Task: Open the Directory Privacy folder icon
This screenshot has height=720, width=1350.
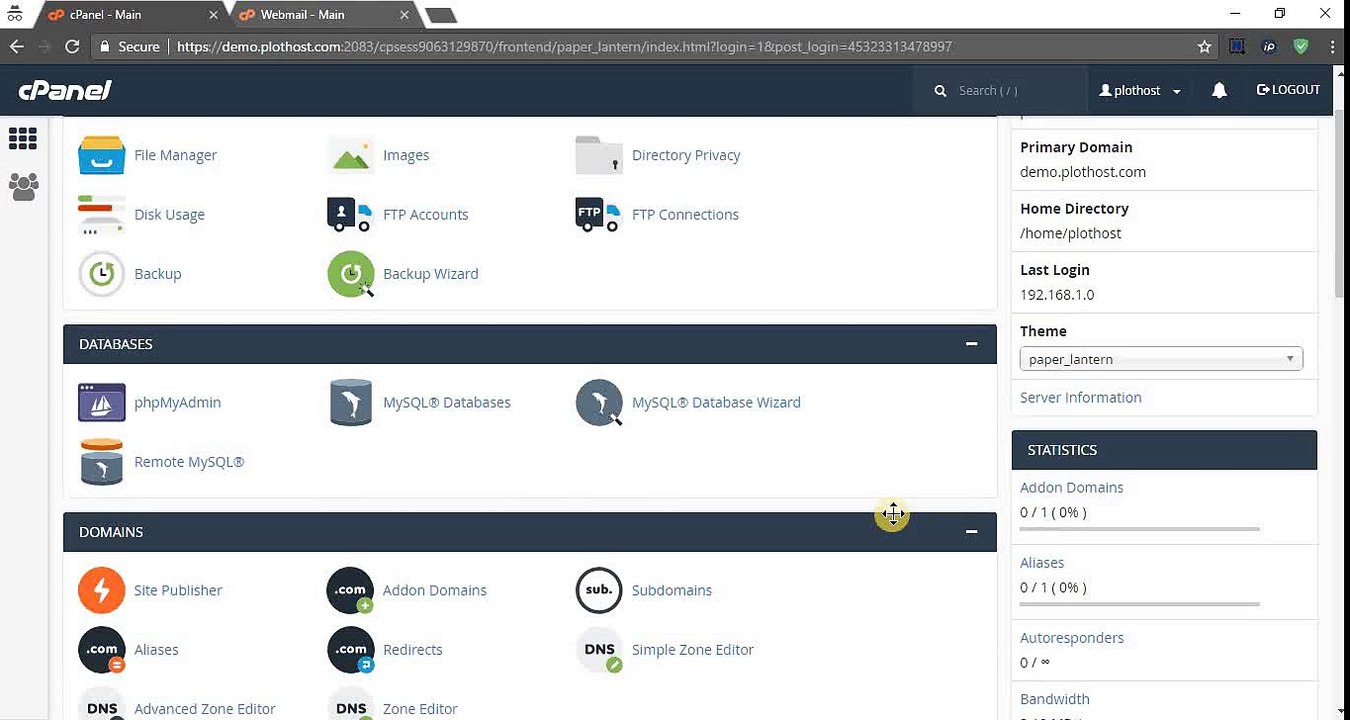Action: (x=599, y=155)
